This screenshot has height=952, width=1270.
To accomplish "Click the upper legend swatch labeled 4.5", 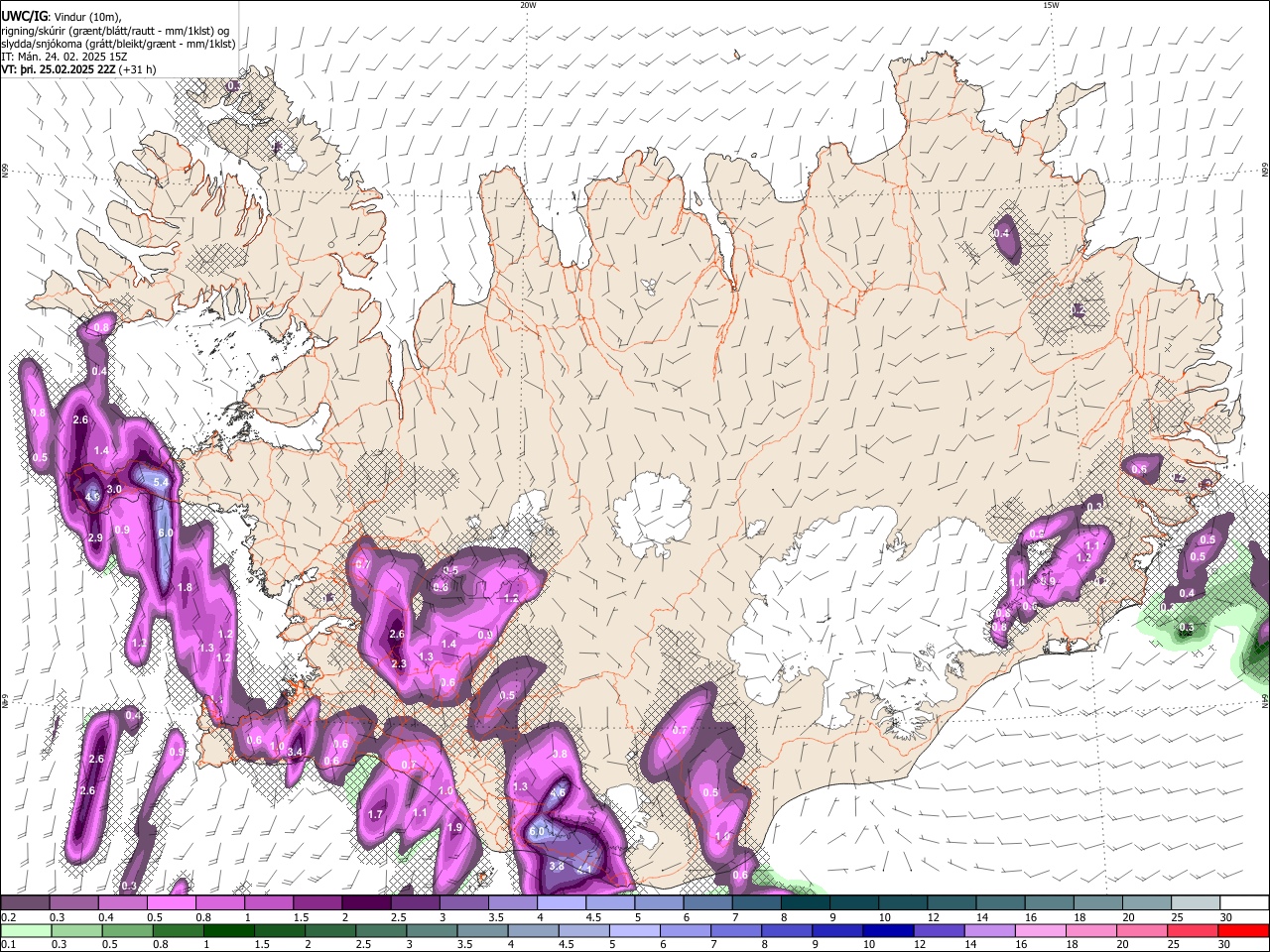I will [610, 903].
